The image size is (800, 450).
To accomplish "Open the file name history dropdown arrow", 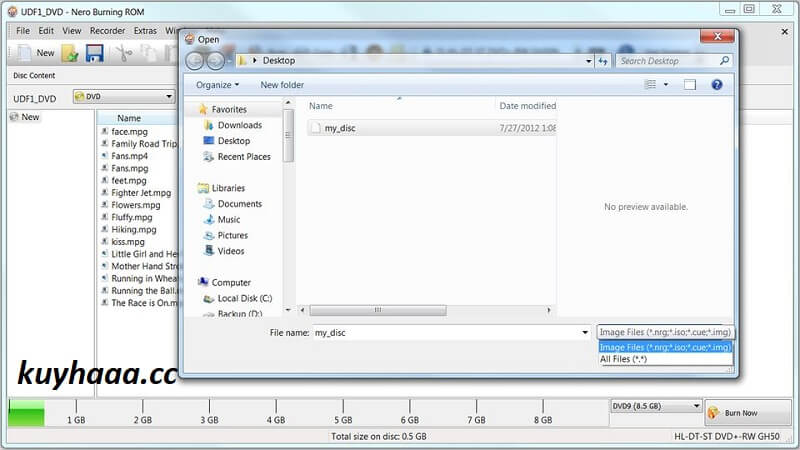I will [x=585, y=333].
